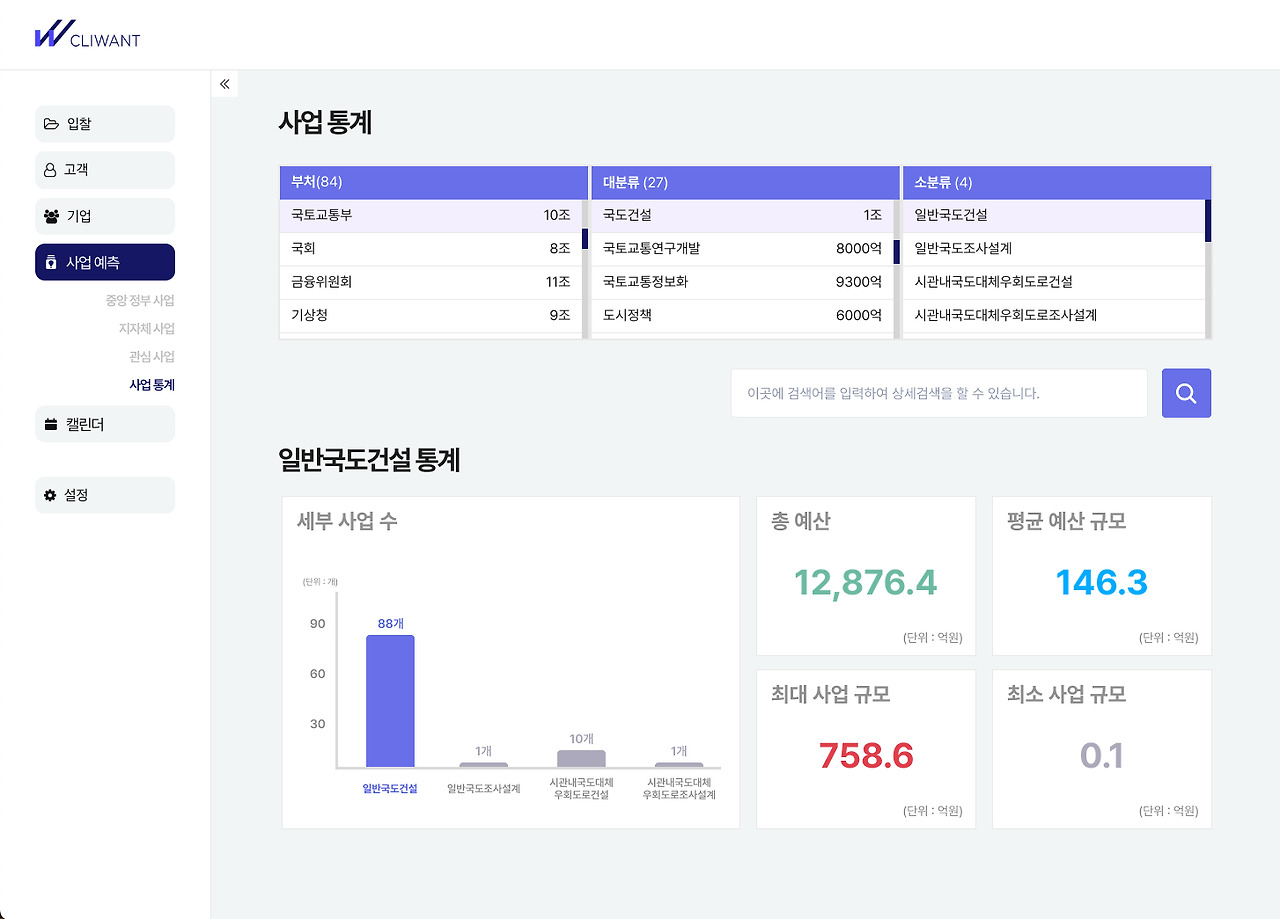The image size is (1280, 919).
Task: Select 금융위원회 in the 부처 list
Action: coord(430,282)
